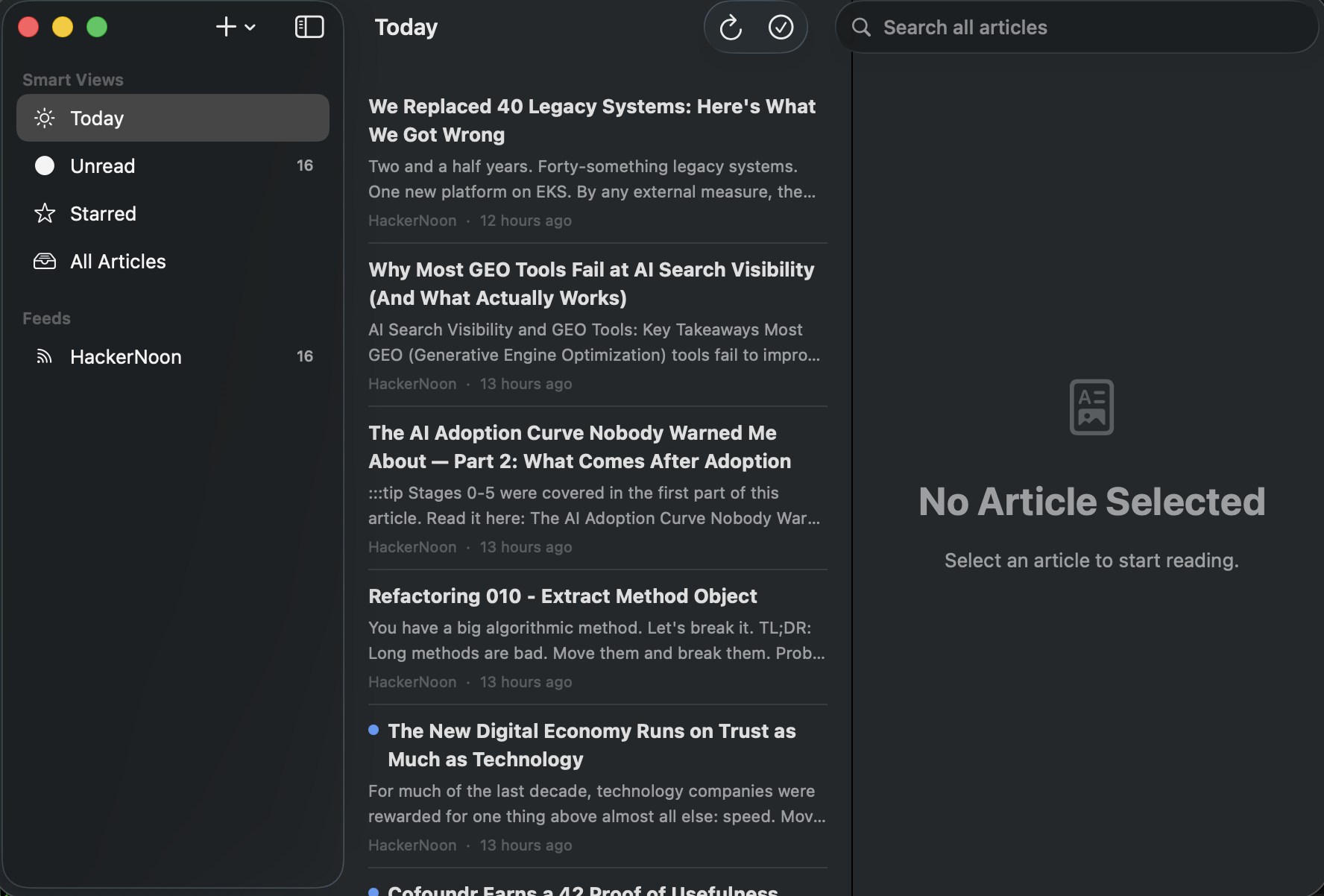Open the Starred smart view

[173, 213]
